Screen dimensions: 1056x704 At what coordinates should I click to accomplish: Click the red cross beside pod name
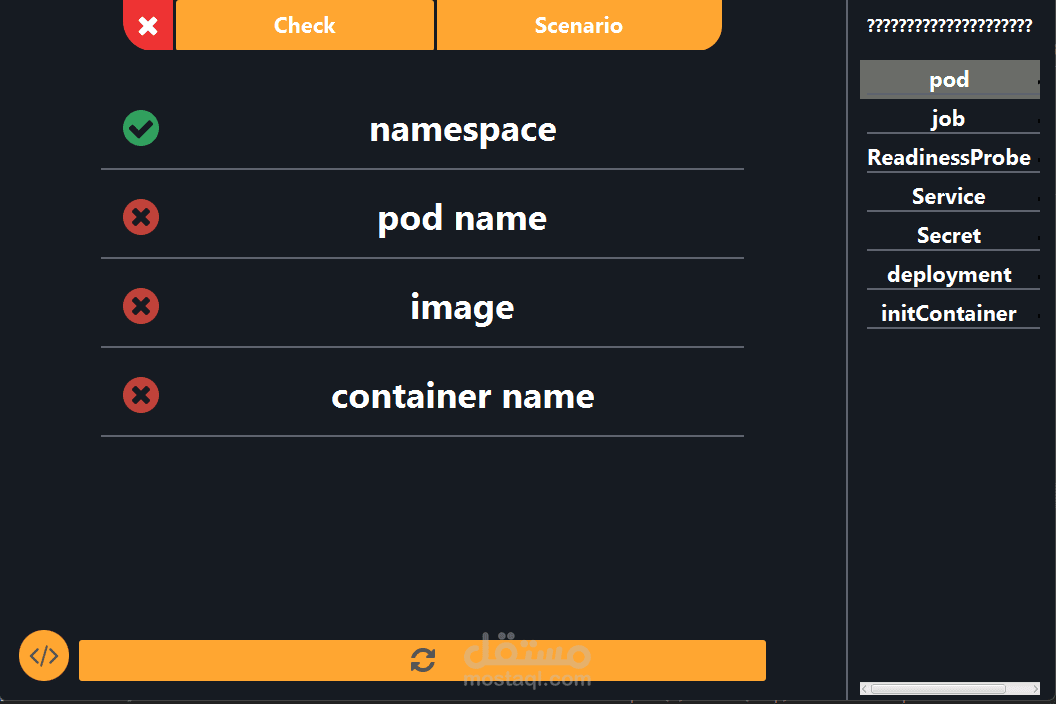[141, 217]
